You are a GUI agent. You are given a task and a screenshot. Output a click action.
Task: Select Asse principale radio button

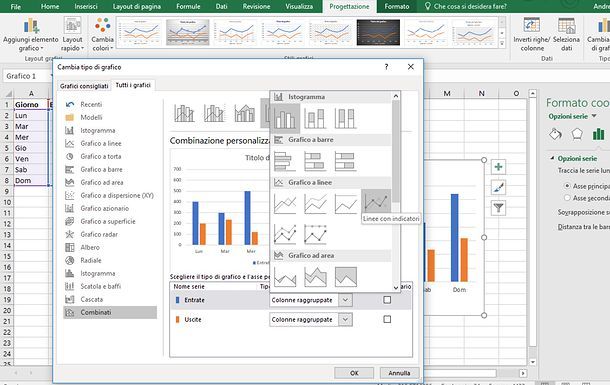(567, 186)
